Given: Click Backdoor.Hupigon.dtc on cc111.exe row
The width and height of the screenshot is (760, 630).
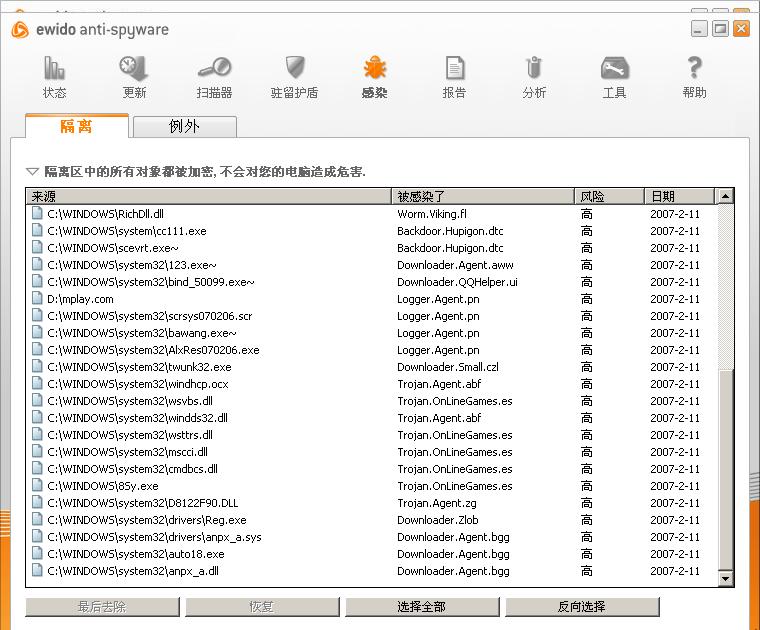Looking at the screenshot, I should tap(450, 231).
